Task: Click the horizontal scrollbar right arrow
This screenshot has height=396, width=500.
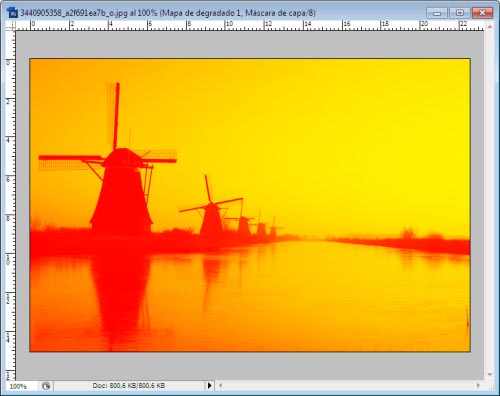Action: coord(478,386)
